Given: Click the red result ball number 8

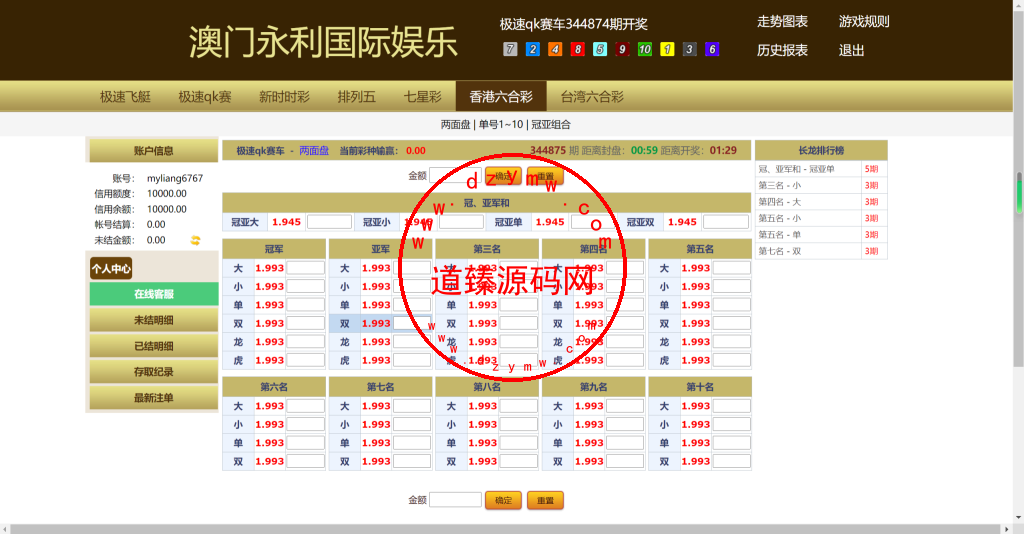Looking at the screenshot, I should click(x=577, y=49).
